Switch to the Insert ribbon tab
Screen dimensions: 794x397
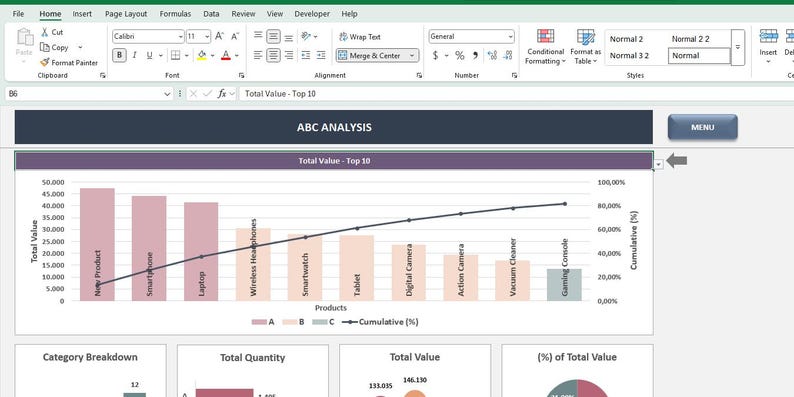(x=82, y=14)
